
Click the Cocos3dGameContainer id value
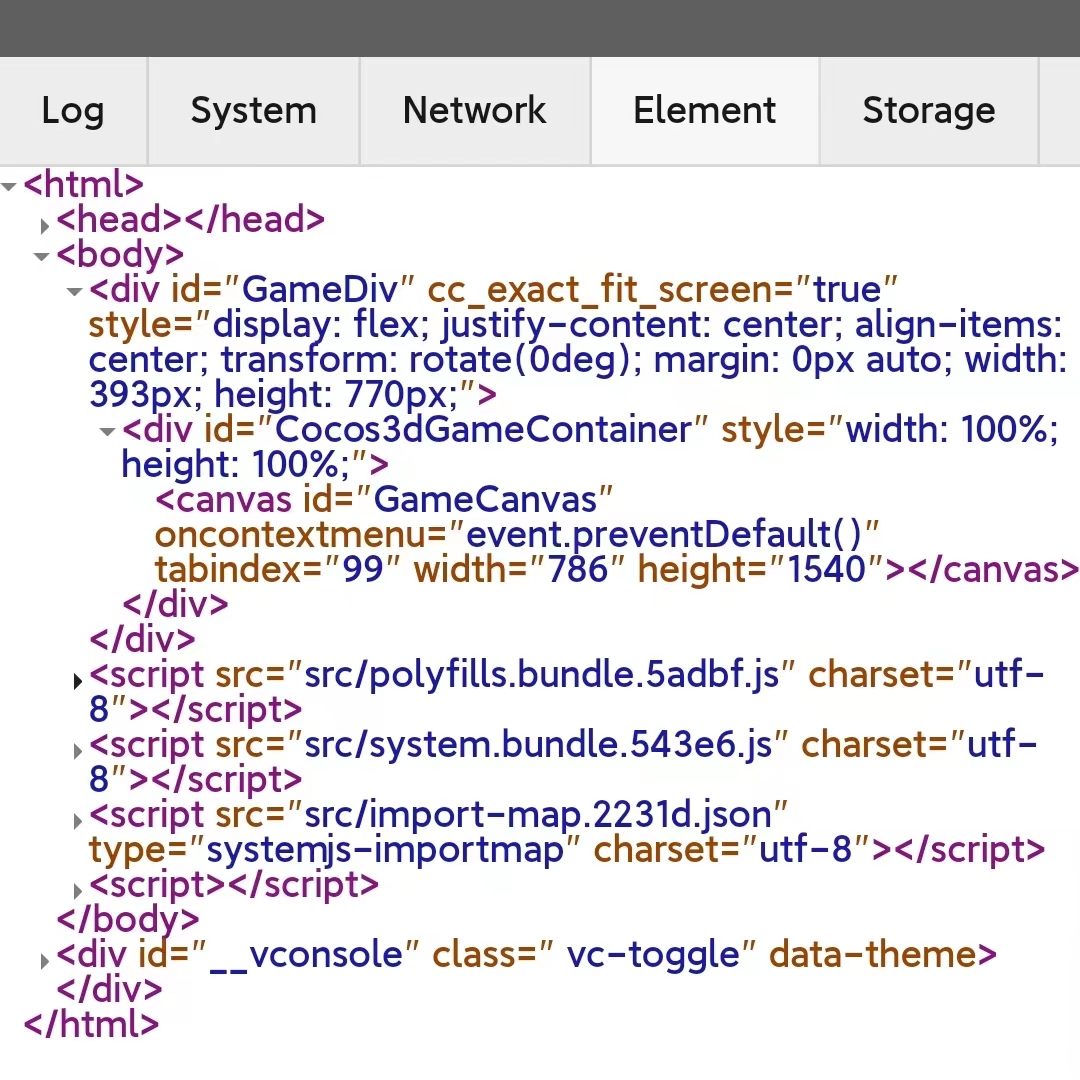click(x=483, y=430)
